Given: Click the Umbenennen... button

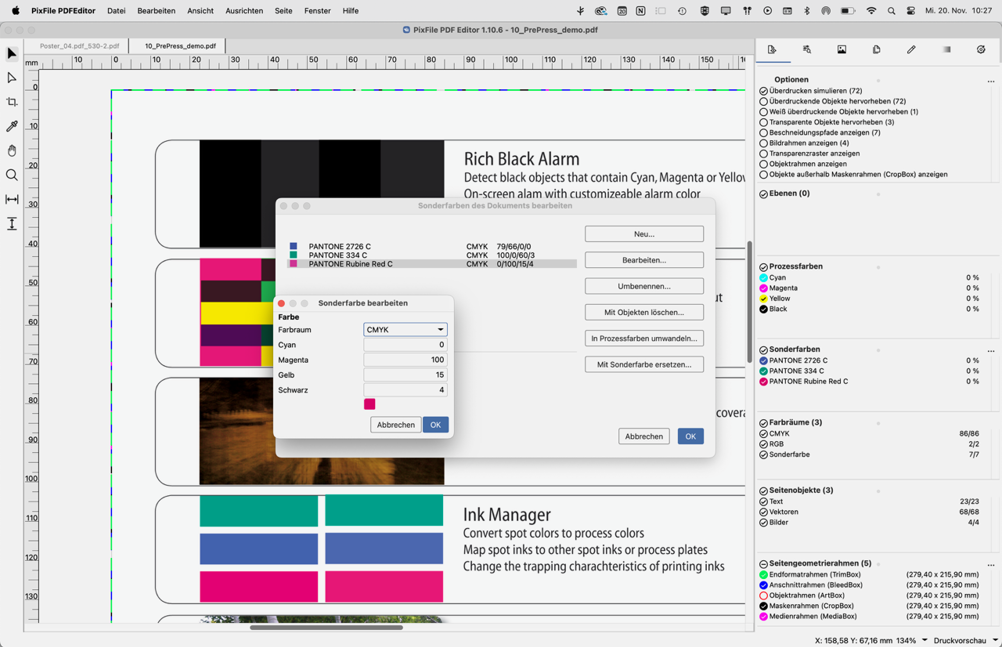Looking at the screenshot, I should (x=644, y=286).
